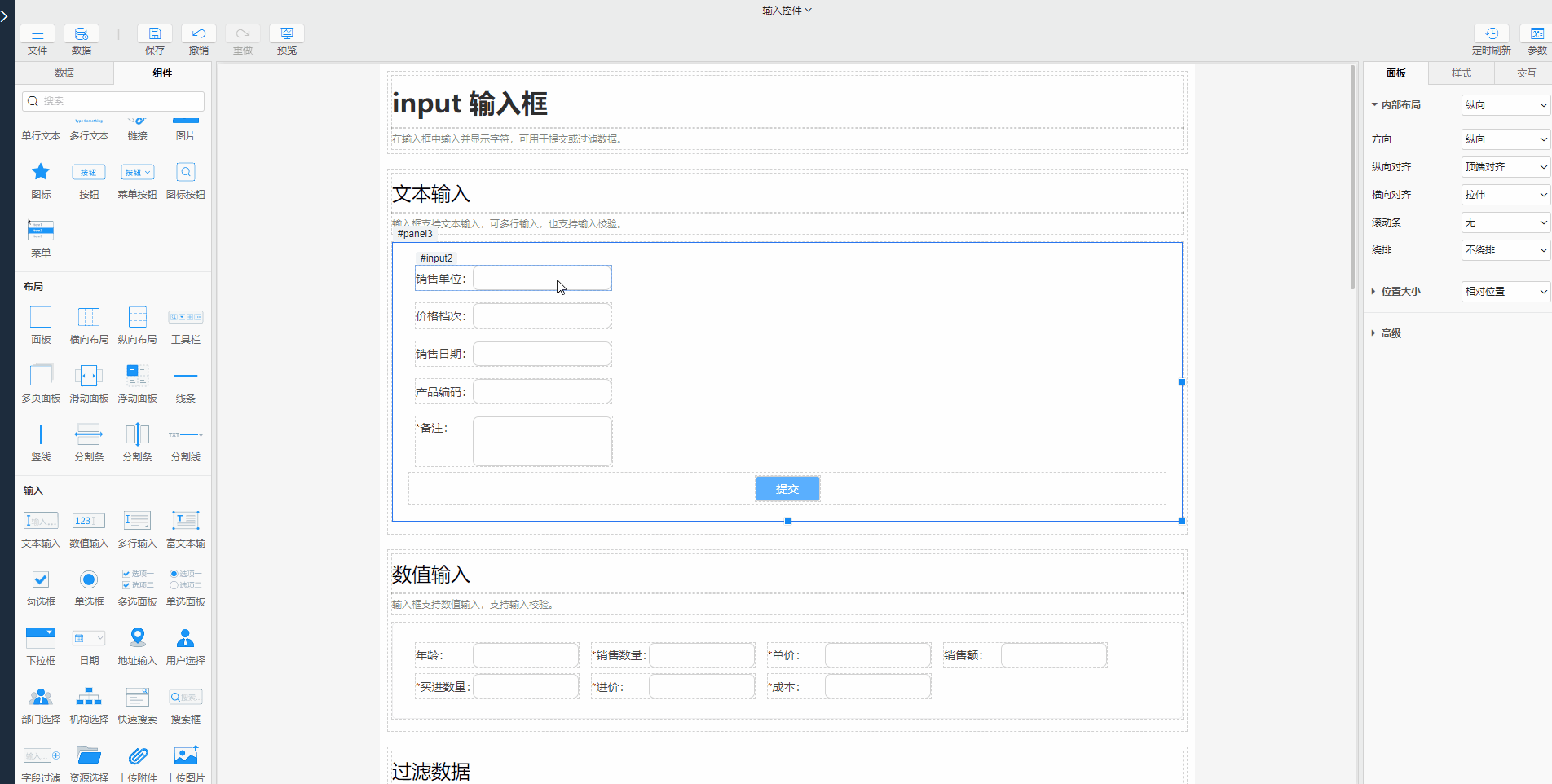Image resolution: width=1552 pixels, height=784 pixels.
Task: Select the 勾选框 checkbox component
Action: tap(41, 579)
